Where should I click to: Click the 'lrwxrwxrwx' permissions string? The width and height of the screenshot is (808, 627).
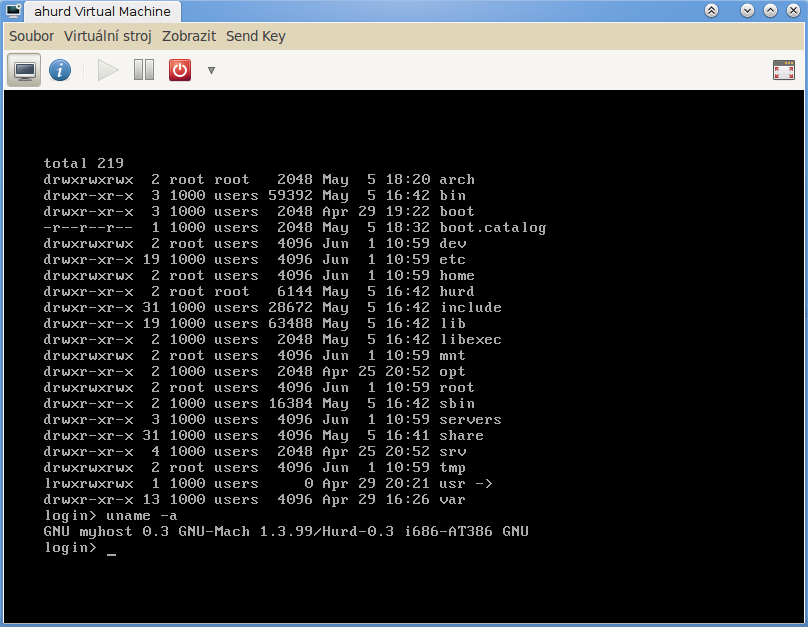coord(89,483)
